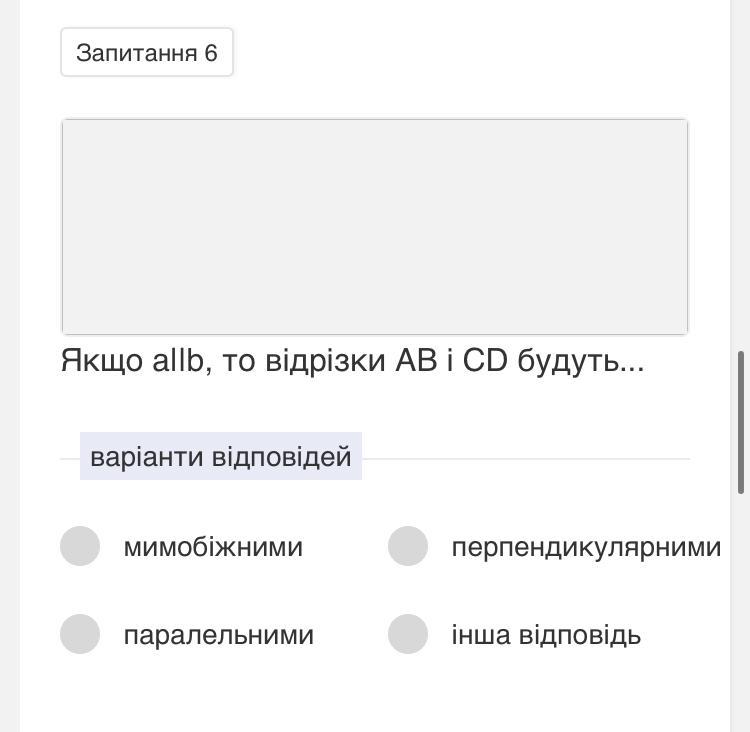Image resolution: width=750 pixels, height=732 pixels.
Task: Click the "перпендикулярними" answer label text
Action: [586, 547]
